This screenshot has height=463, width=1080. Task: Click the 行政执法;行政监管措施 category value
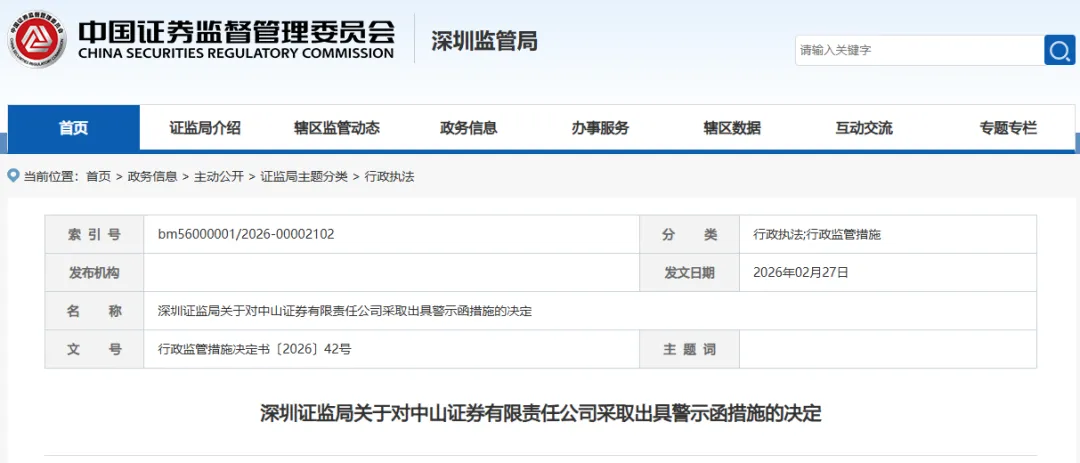point(817,234)
